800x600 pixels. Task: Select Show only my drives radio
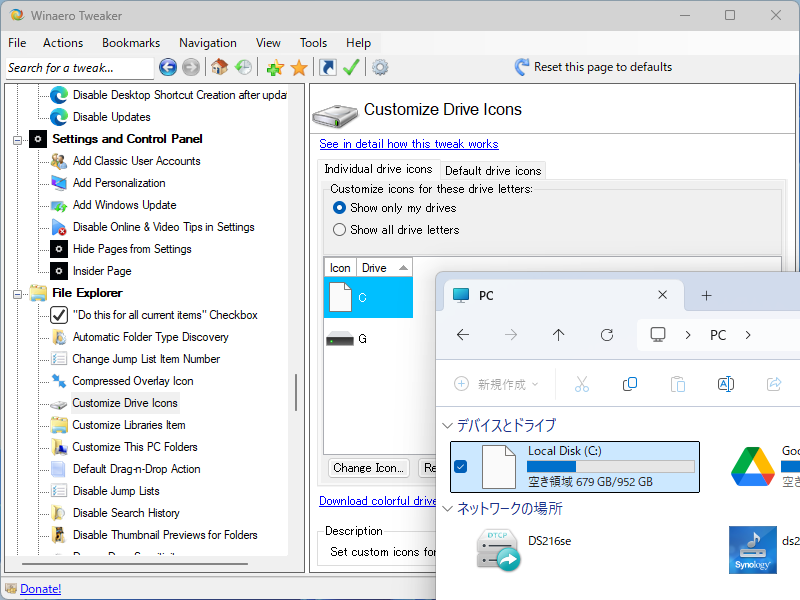tap(339, 208)
